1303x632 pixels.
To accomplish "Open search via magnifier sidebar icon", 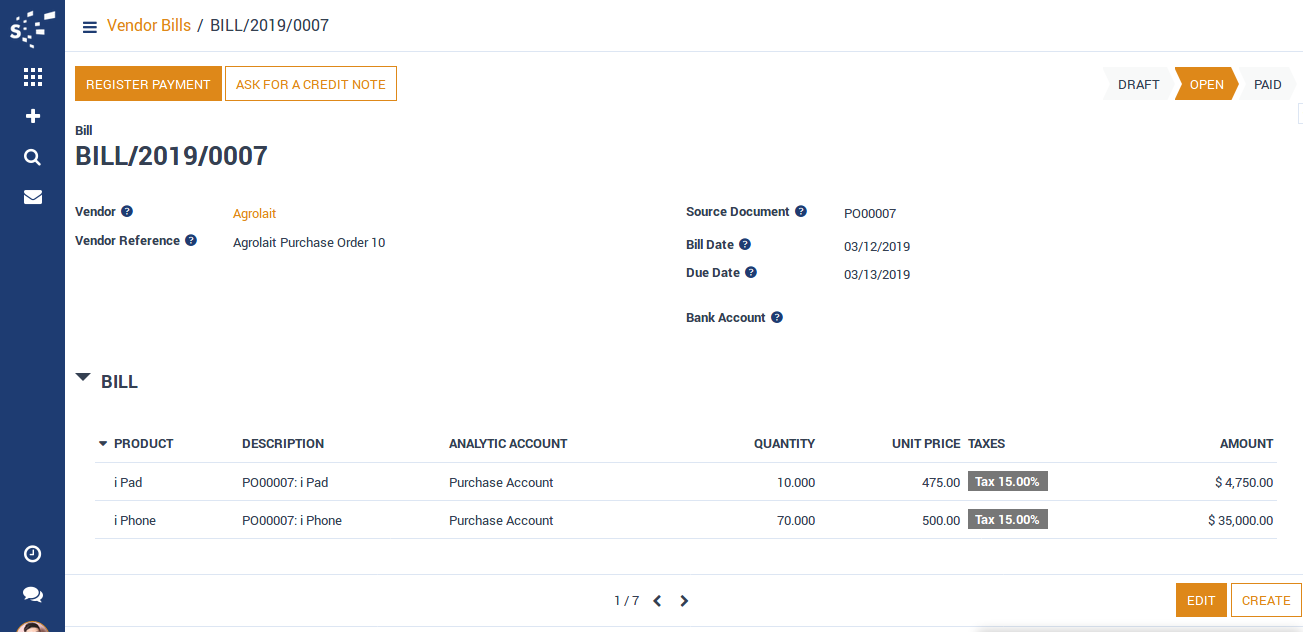I will click(32, 157).
